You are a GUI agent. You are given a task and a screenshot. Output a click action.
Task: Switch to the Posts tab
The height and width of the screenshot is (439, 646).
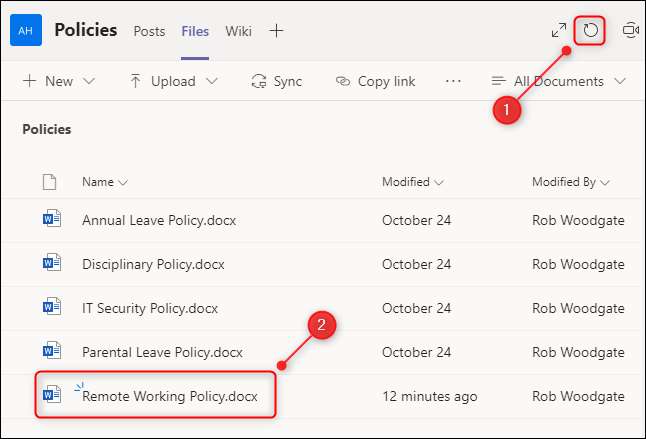point(150,31)
